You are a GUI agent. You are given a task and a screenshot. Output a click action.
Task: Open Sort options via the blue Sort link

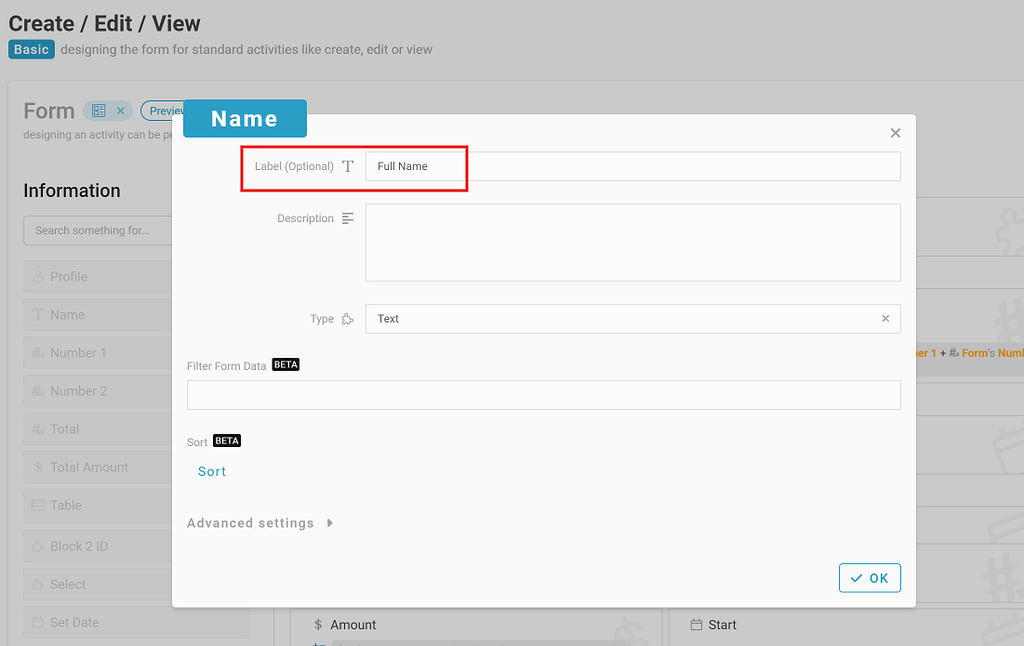coord(211,471)
